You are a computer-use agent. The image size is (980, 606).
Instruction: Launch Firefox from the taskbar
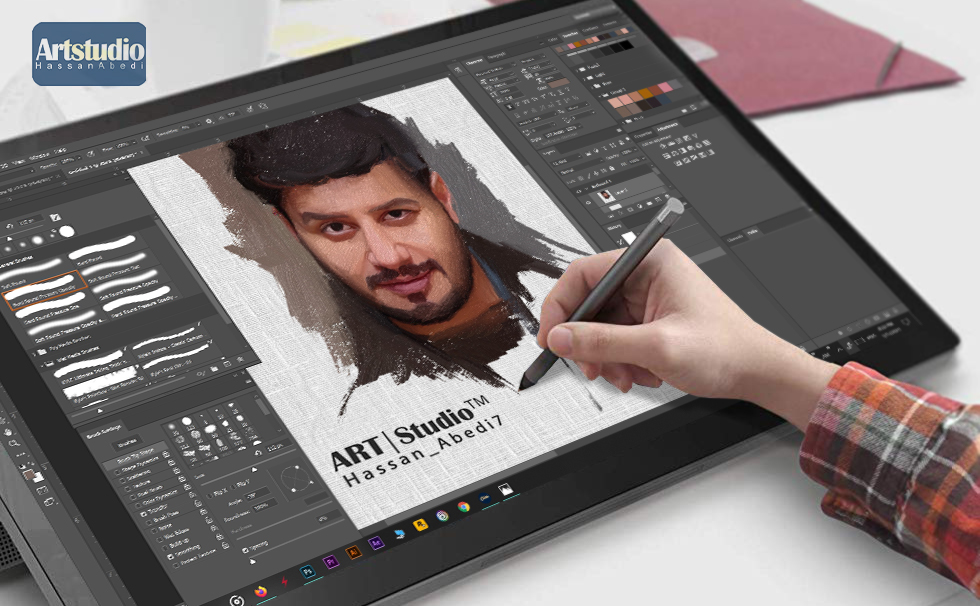(262, 591)
